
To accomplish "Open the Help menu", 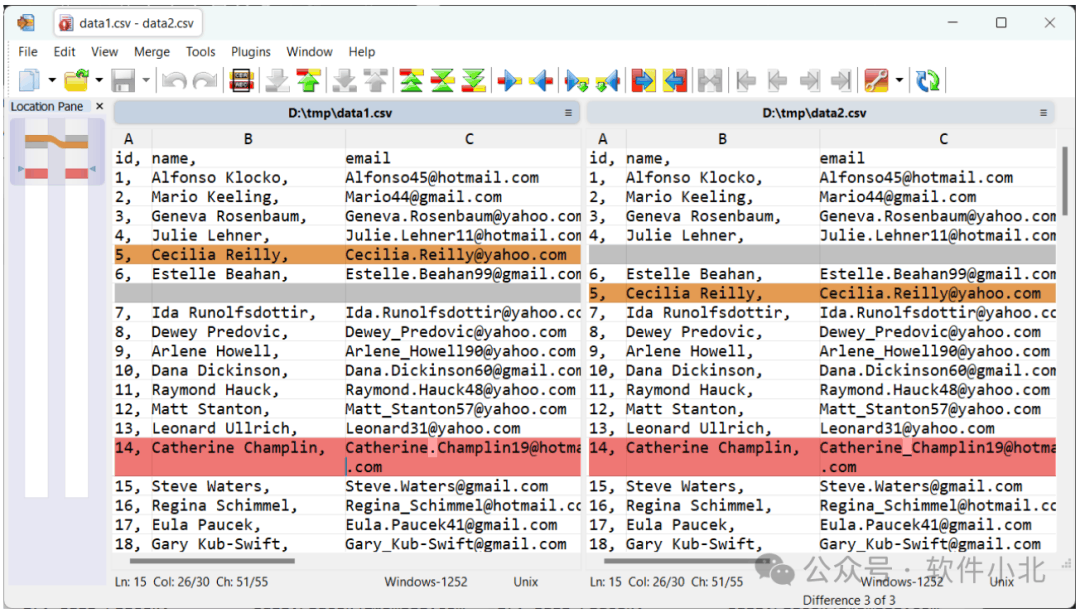I will click(362, 52).
